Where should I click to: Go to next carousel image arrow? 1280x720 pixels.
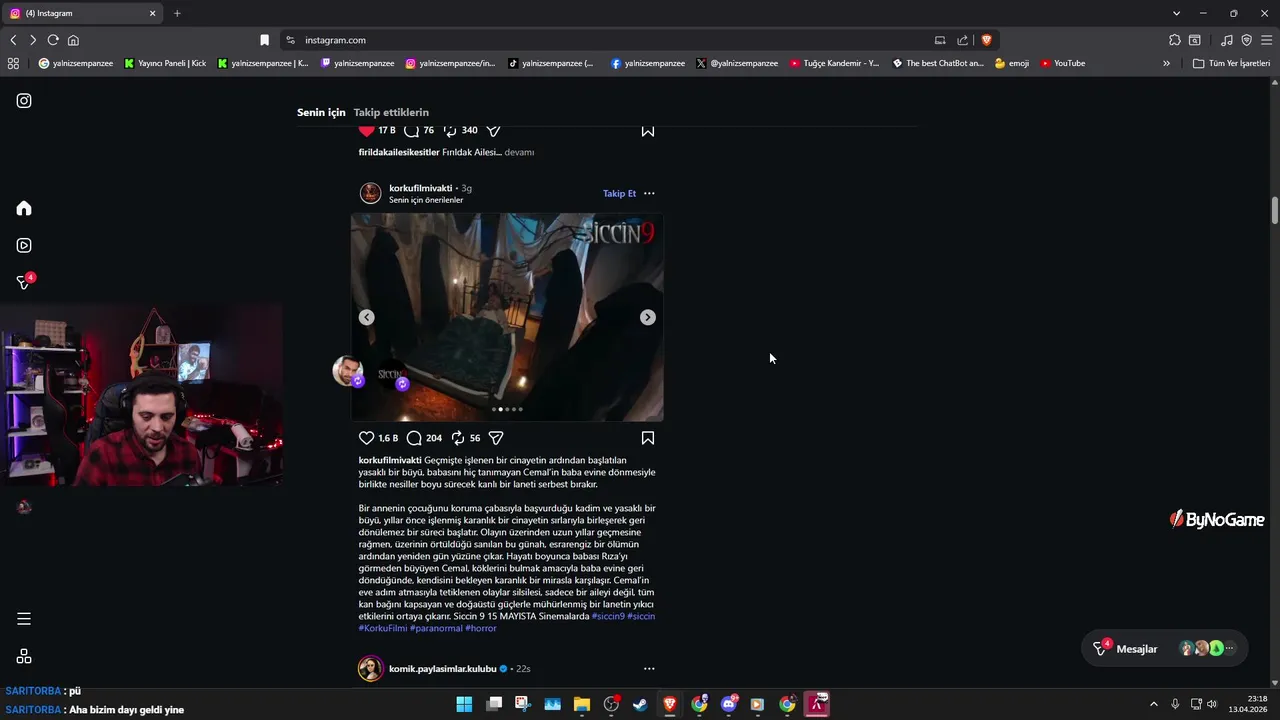click(x=648, y=317)
